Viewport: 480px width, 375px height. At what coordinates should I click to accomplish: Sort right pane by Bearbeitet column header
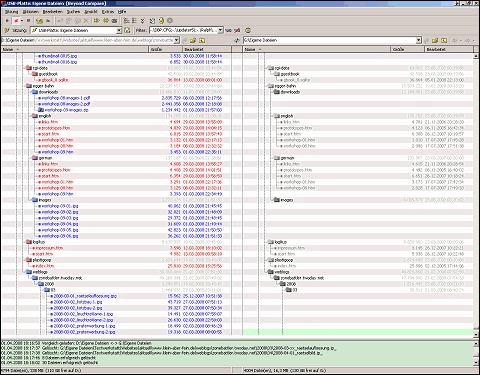[449, 49]
